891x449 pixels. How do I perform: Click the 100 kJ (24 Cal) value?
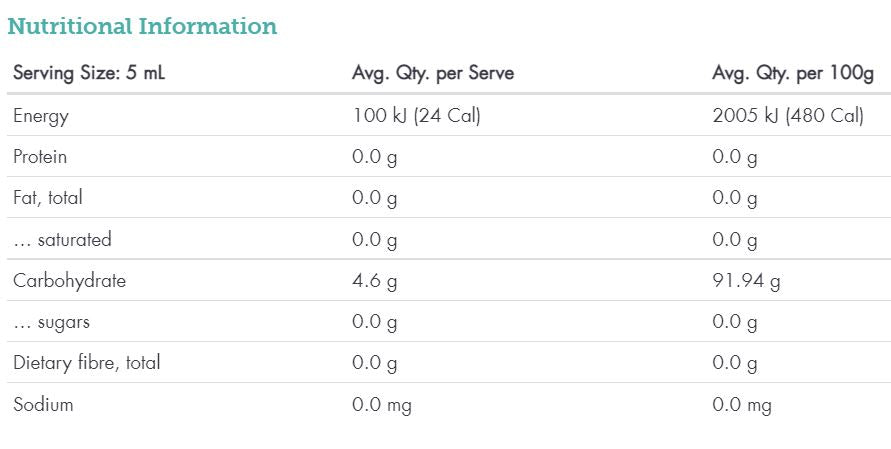(416, 116)
